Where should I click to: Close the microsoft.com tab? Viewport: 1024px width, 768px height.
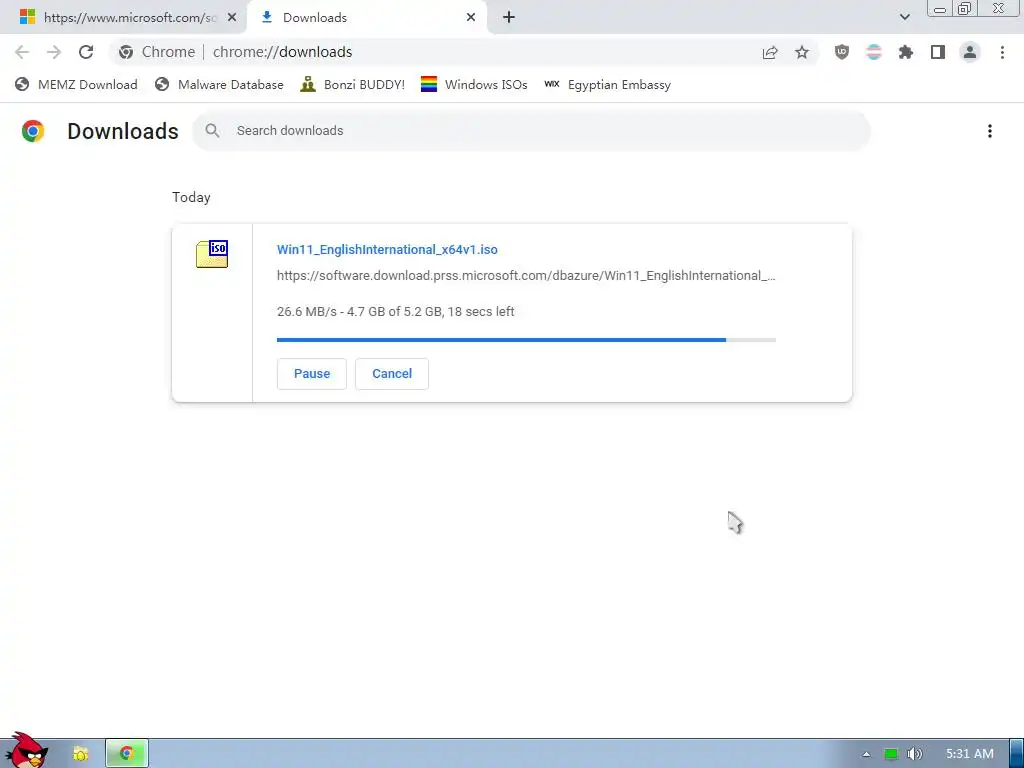pyautogui.click(x=232, y=18)
